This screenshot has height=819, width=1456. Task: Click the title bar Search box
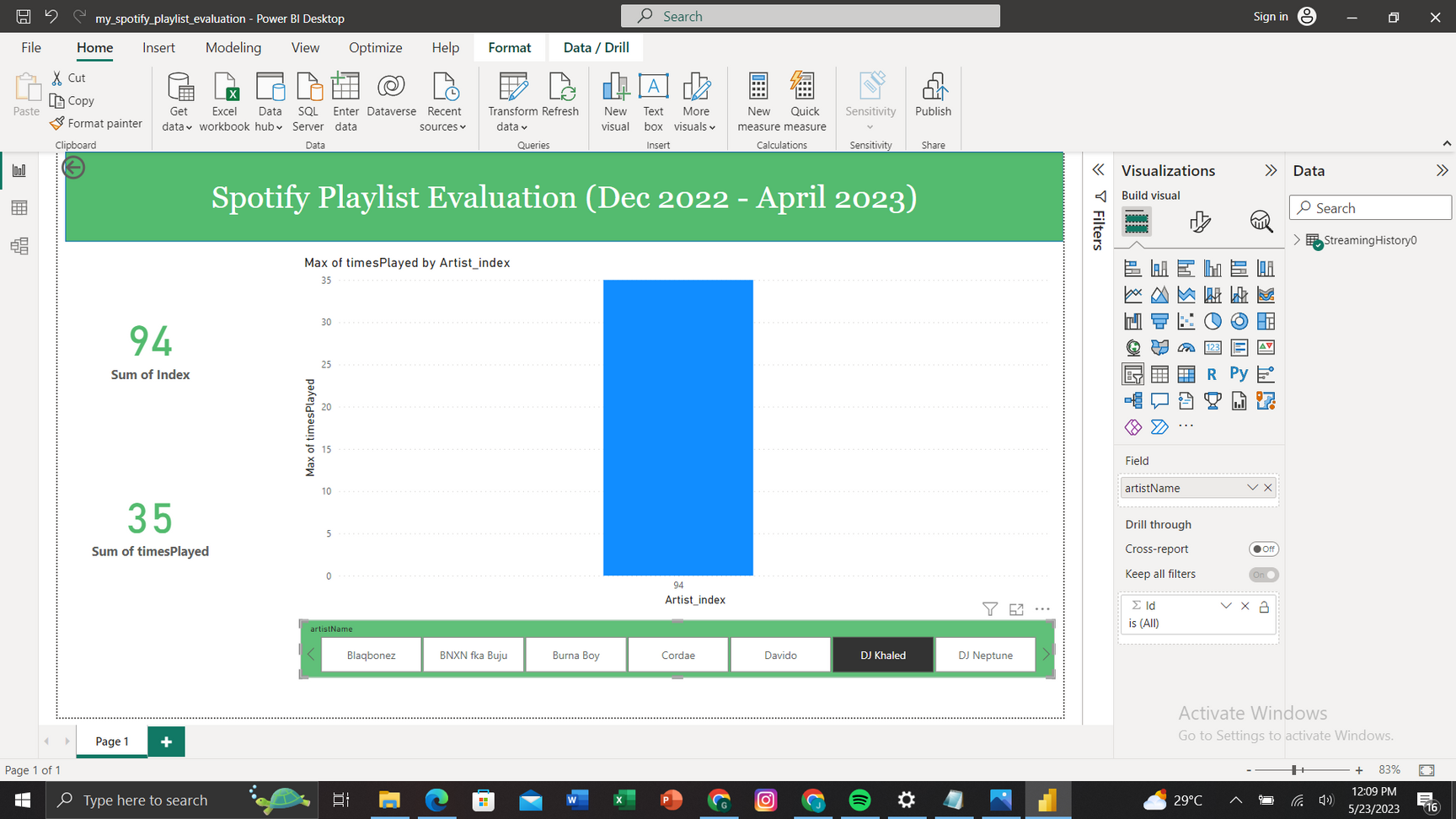(811, 16)
